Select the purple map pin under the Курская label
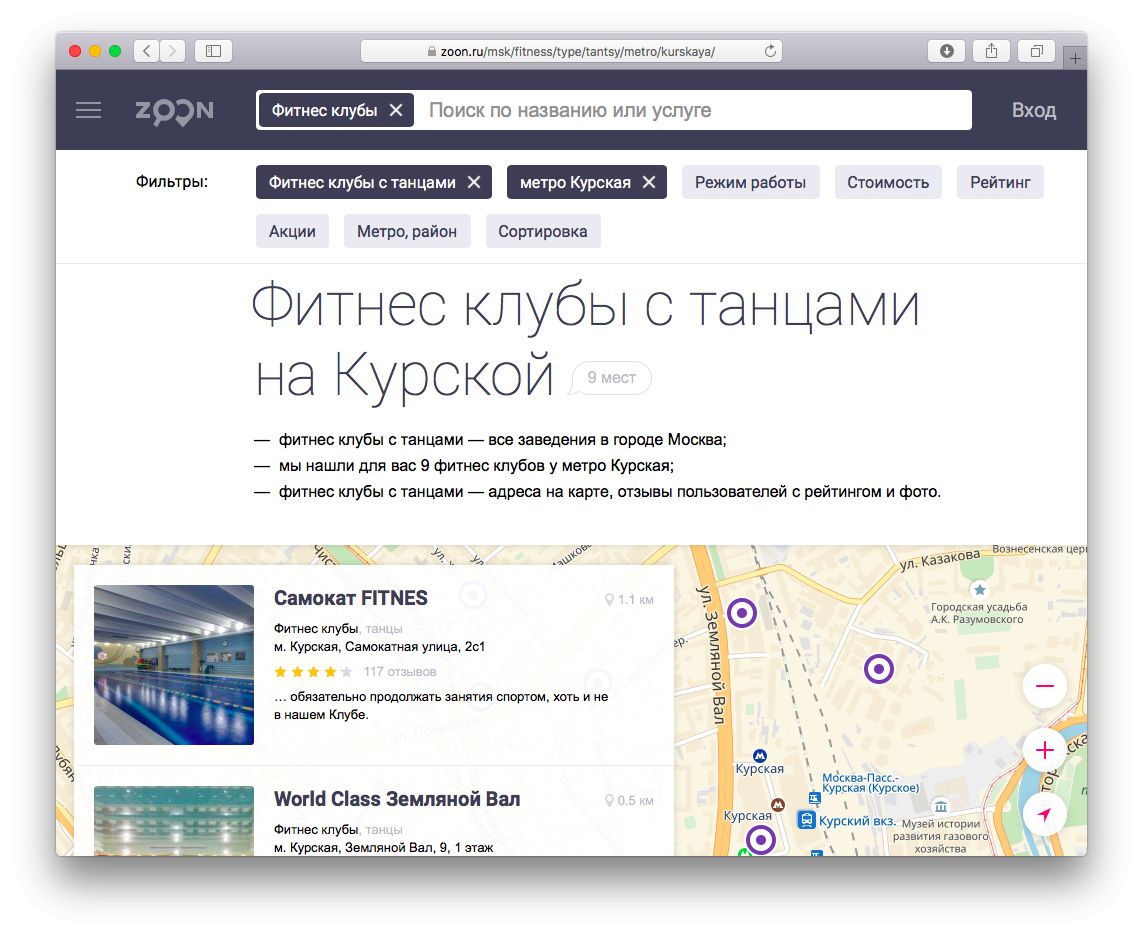This screenshot has width=1143, height=936. (x=760, y=840)
